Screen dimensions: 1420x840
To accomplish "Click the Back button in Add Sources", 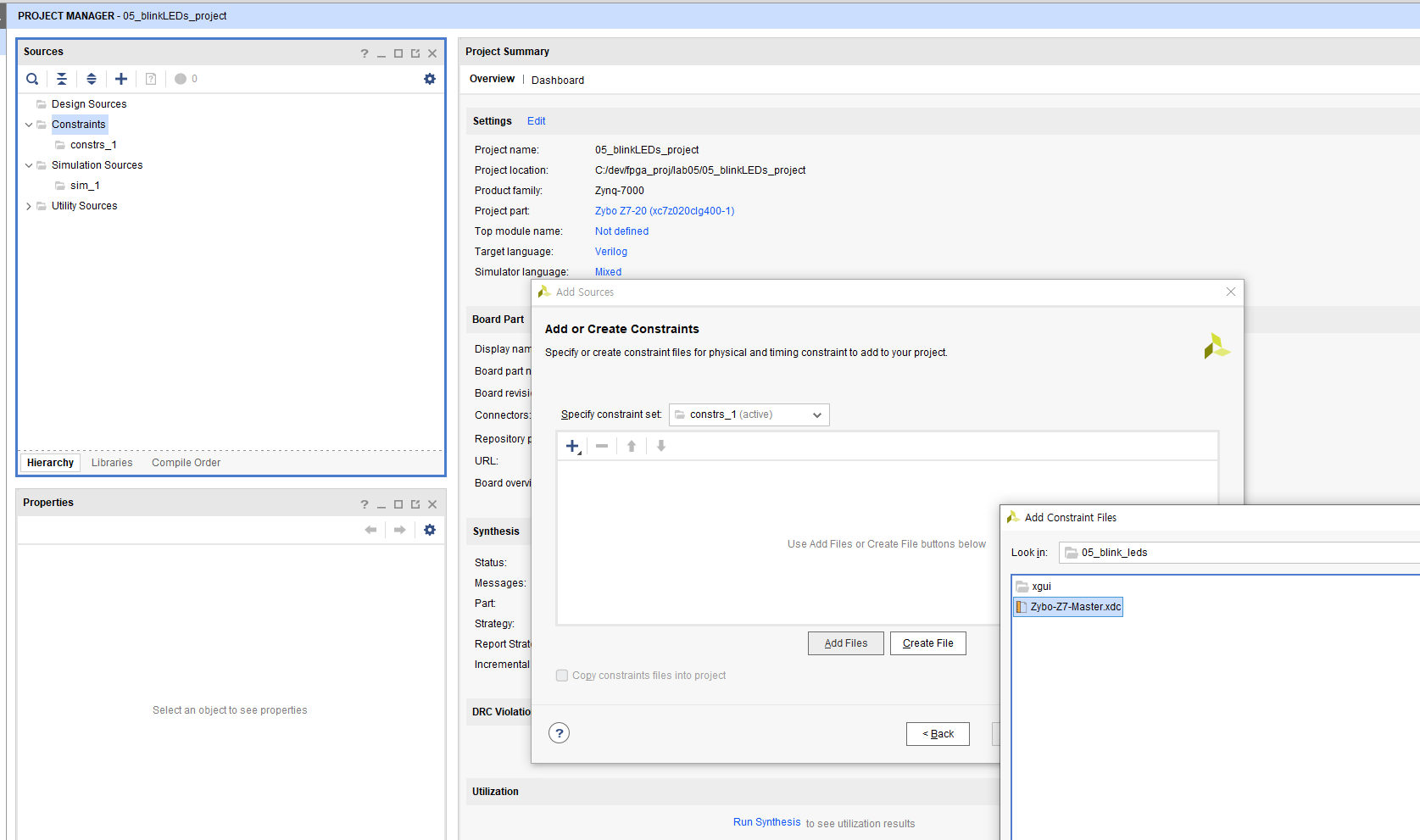I will point(938,734).
